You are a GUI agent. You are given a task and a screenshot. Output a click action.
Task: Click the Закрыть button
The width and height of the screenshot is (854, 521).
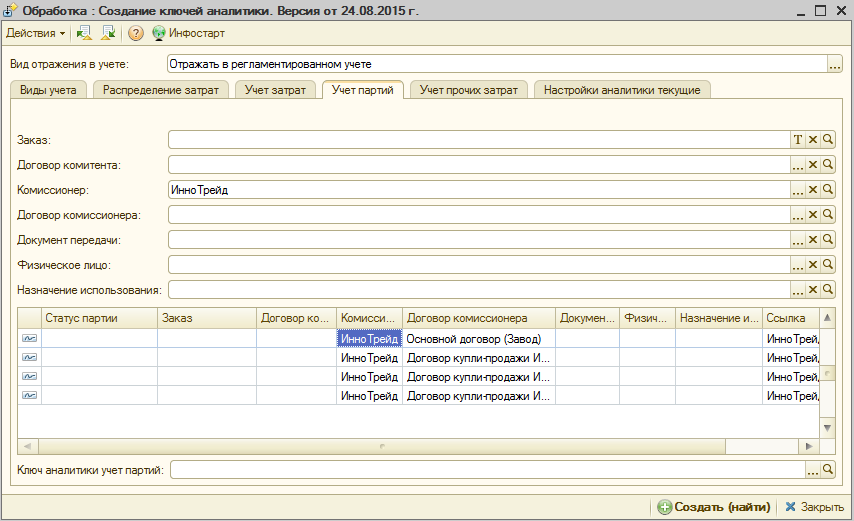[x=814, y=507]
